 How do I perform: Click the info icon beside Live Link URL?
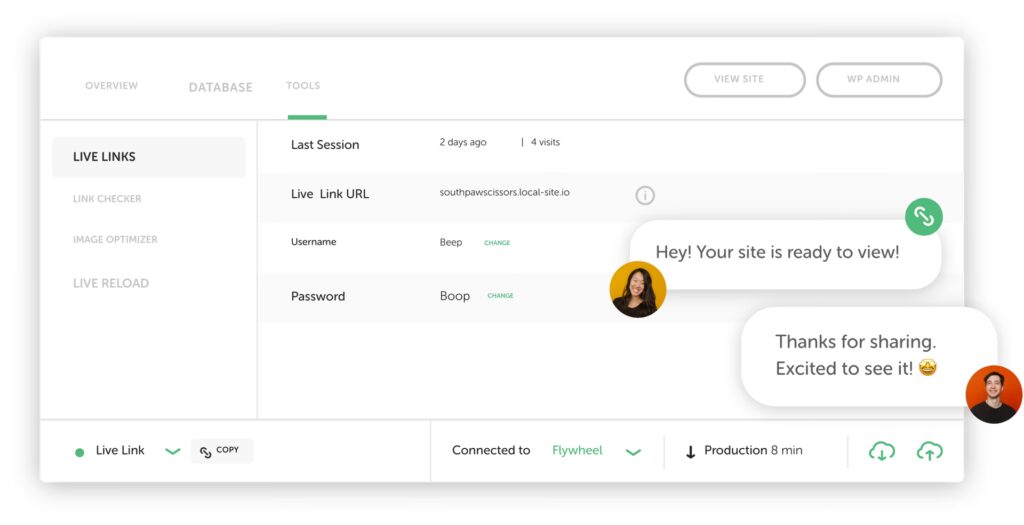pos(645,195)
